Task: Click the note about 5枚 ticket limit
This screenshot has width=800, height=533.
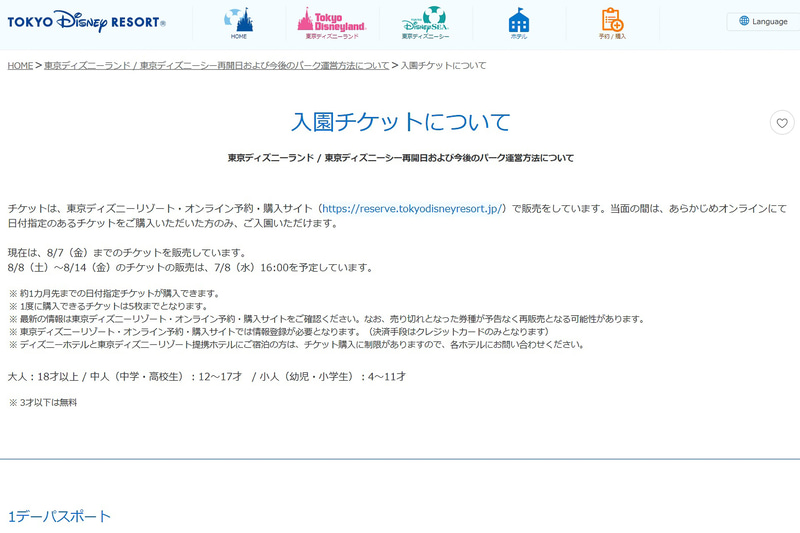Action: pyautogui.click(x=108, y=306)
